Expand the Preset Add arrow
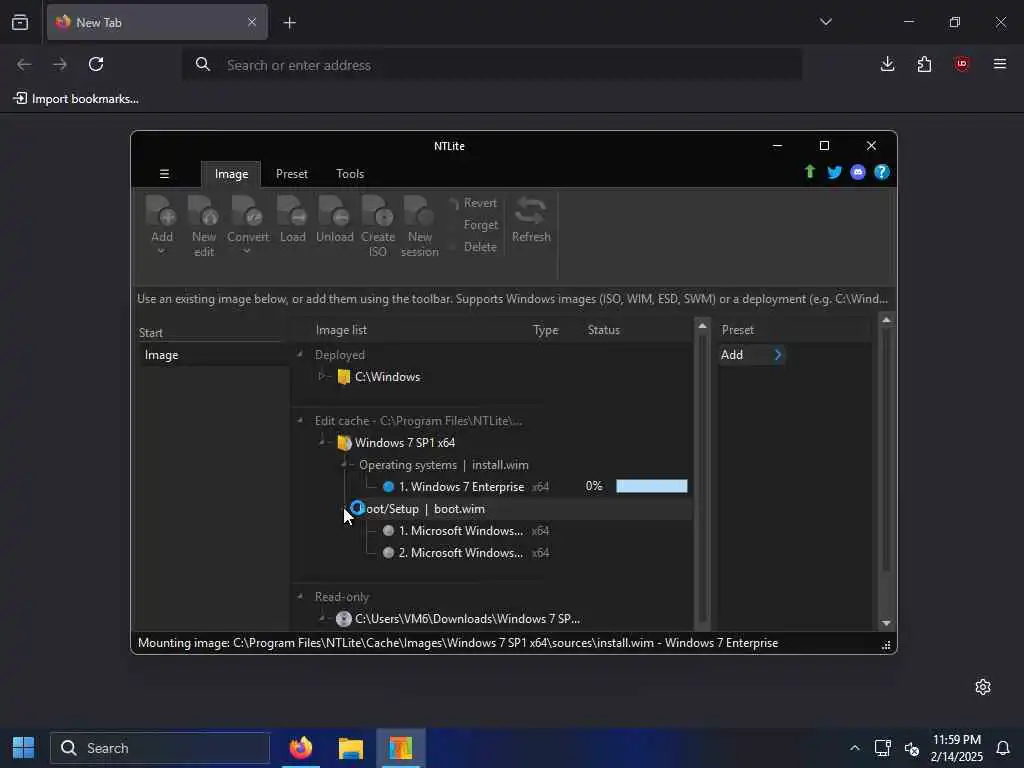This screenshot has height=768, width=1024. [x=777, y=355]
